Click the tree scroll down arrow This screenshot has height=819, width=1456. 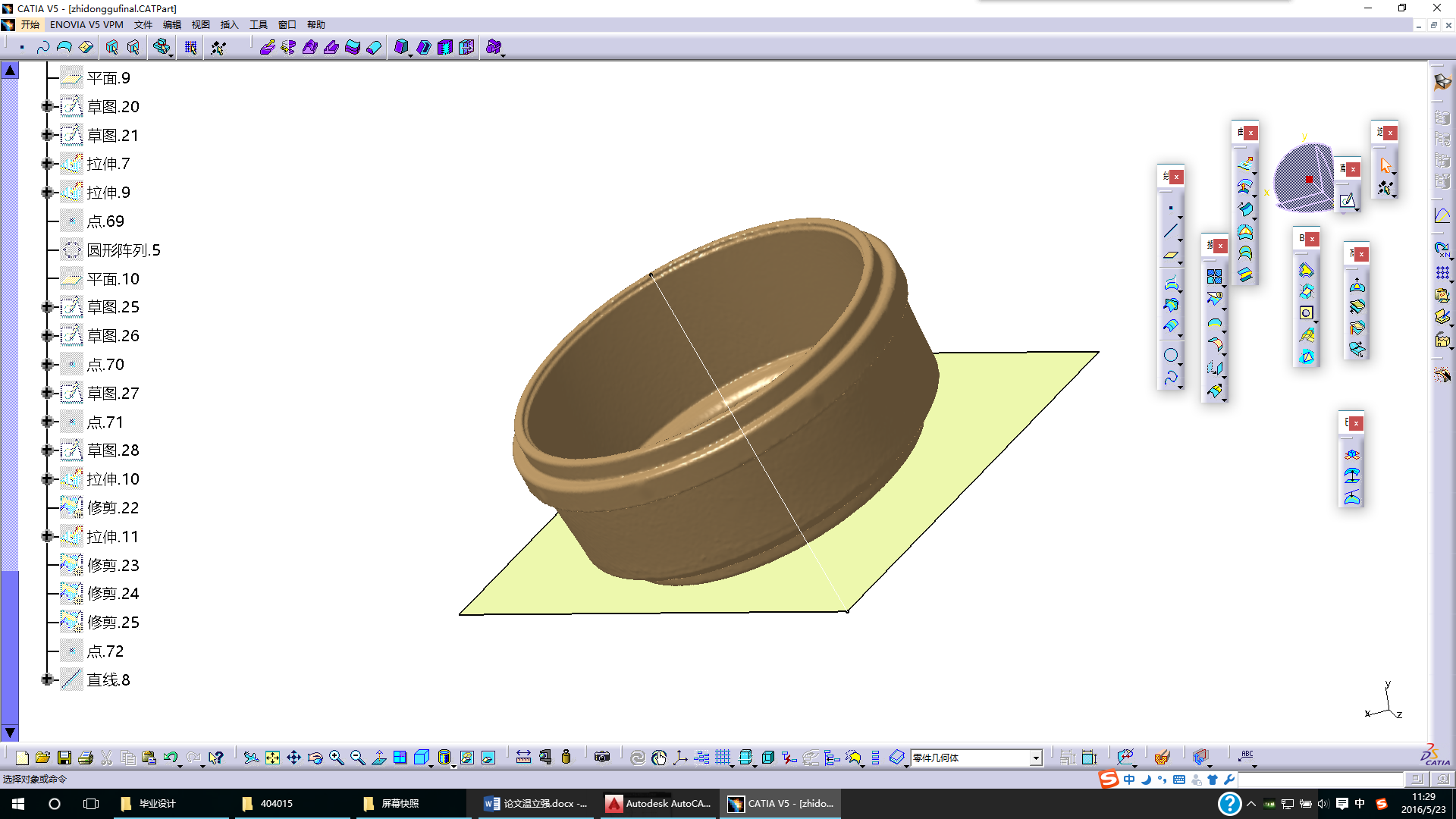10,733
